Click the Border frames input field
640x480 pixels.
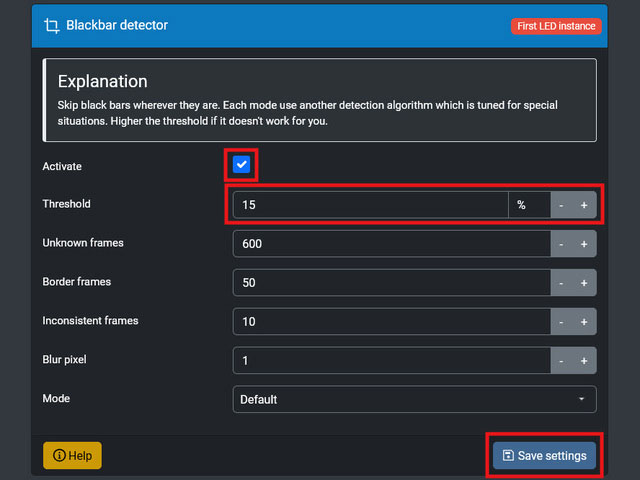coord(390,283)
